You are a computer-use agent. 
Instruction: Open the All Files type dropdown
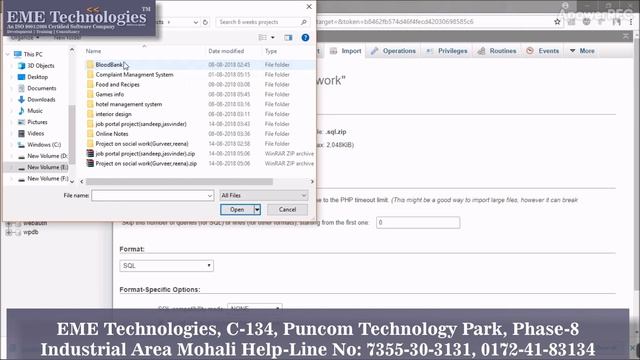point(264,196)
